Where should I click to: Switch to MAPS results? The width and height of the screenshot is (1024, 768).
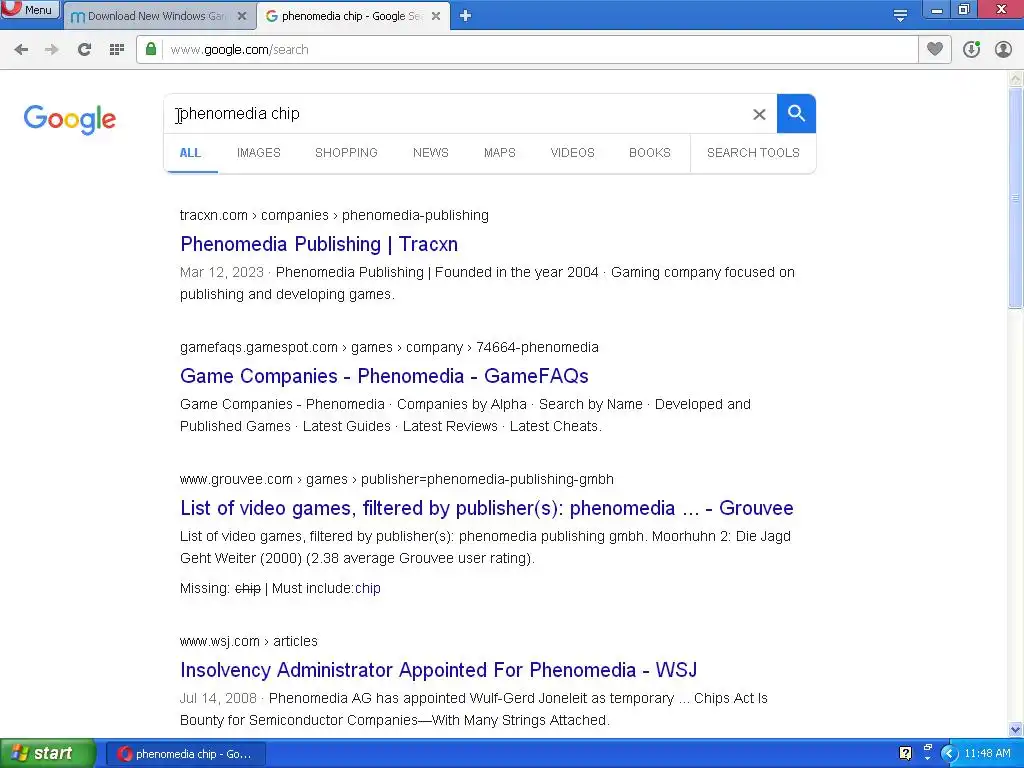click(500, 153)
